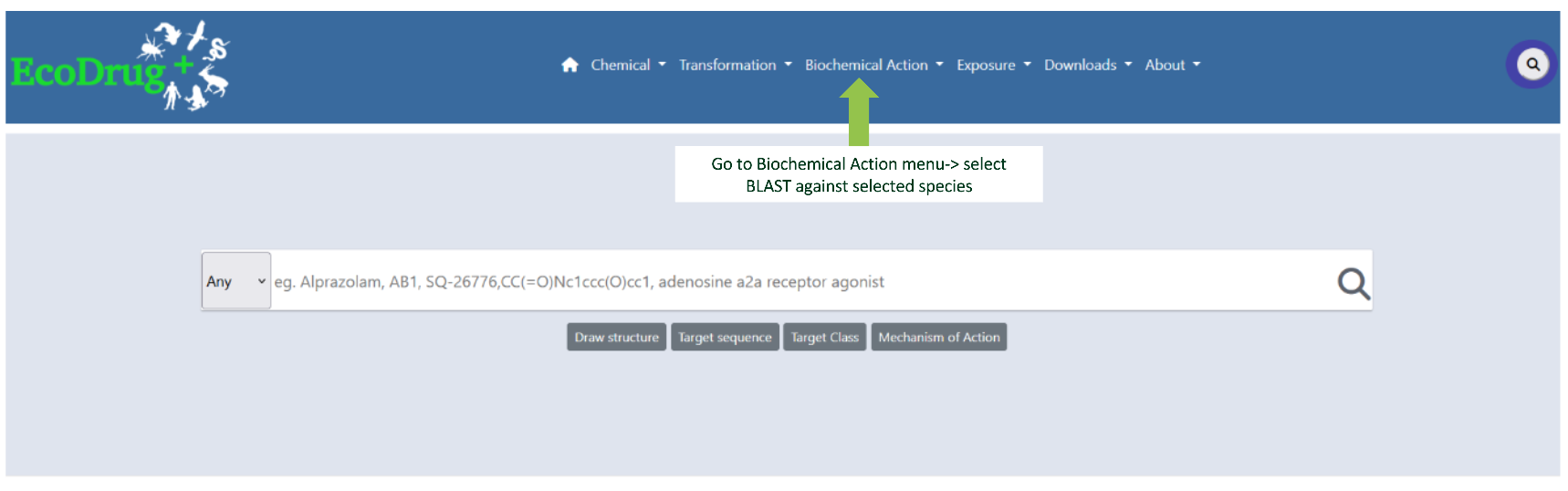Open the round search icon top right
Image resolution: width=1568 pixels, height=491 pixels.
click(x=1532, y=65)
